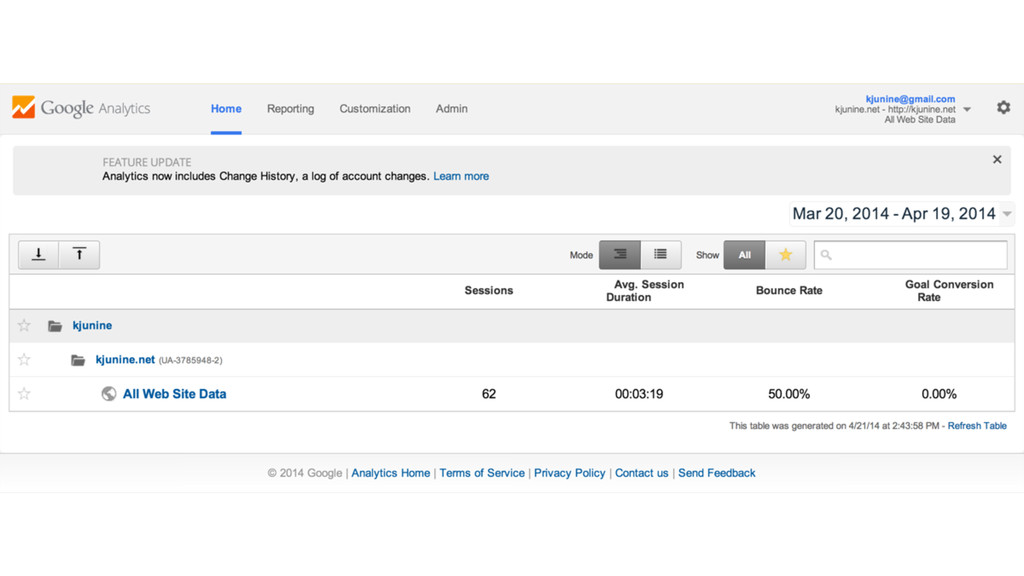Switch to flat list mode view

point(660,255)
